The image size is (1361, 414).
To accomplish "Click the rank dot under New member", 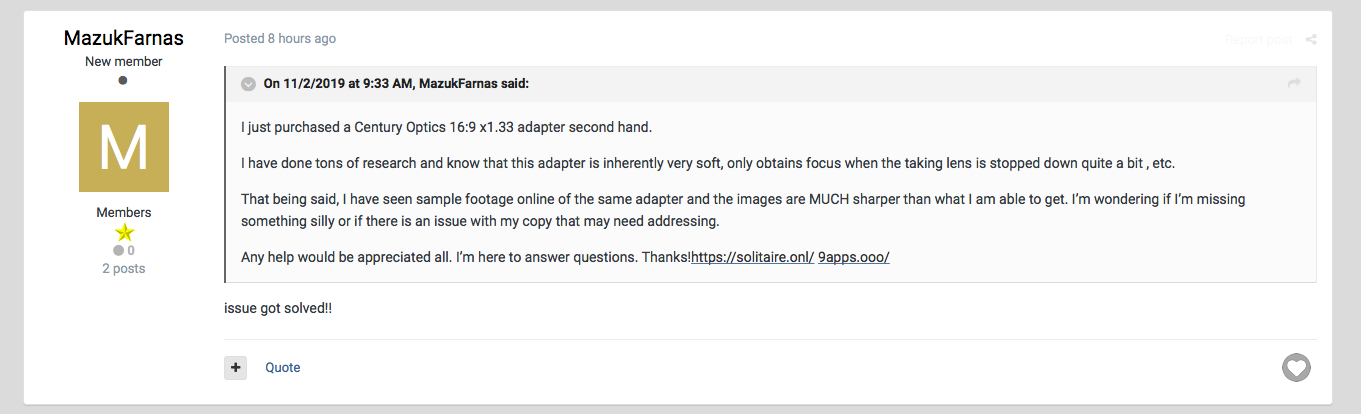I will (123, 81).
